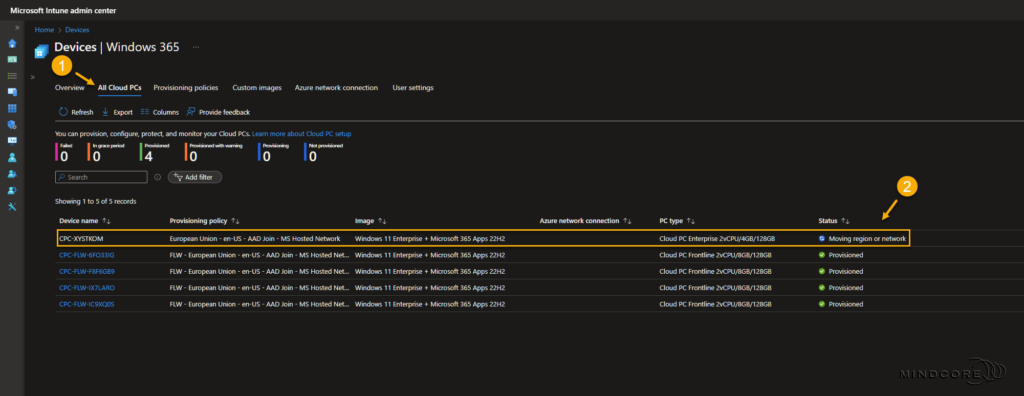The image size is (1024, 396).
Task: Open Troubleshooting wrench icon in sidebar
Action: (x=12, y=206)
